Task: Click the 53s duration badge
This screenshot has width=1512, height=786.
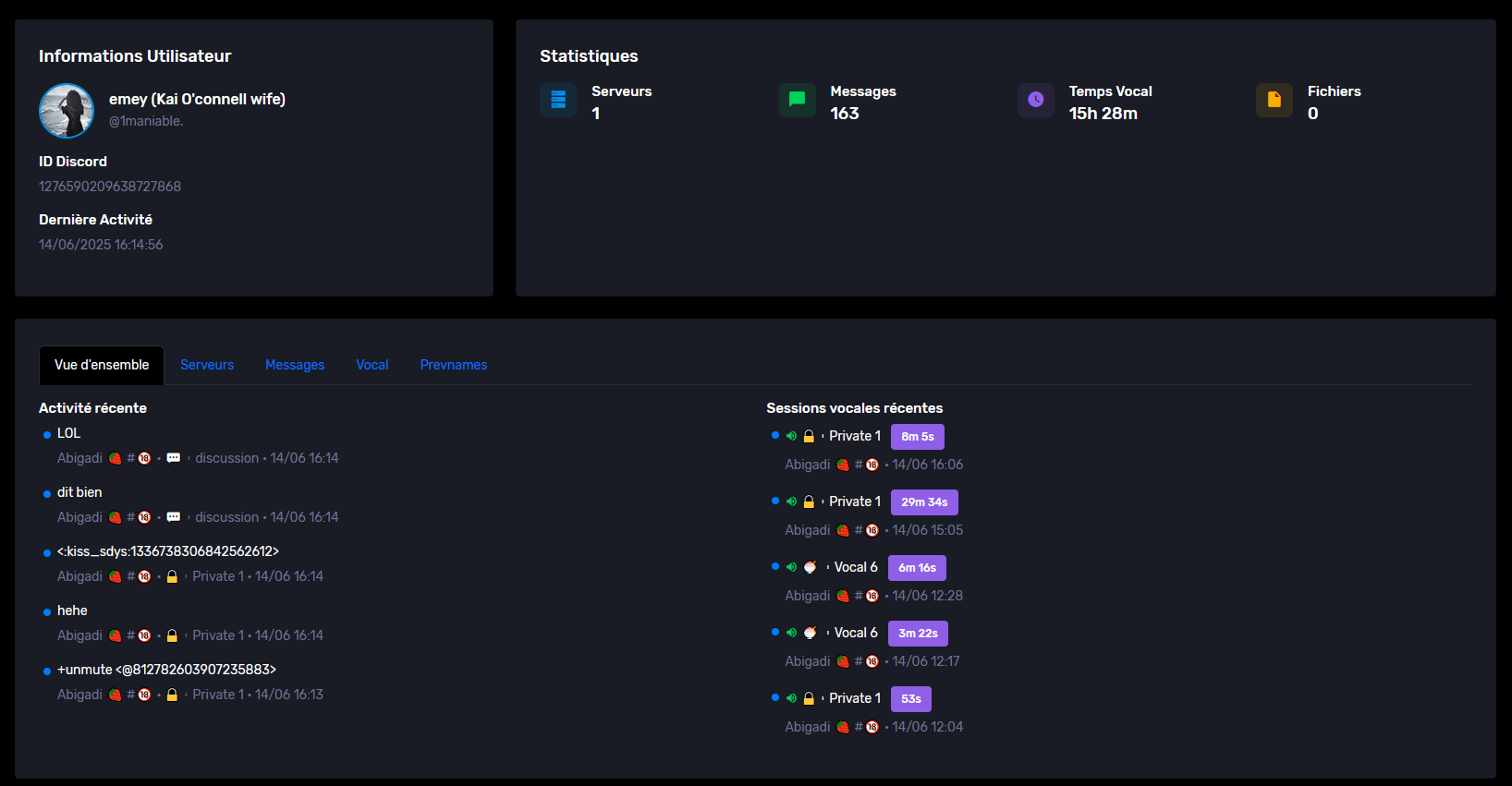Action: [910, 699]
